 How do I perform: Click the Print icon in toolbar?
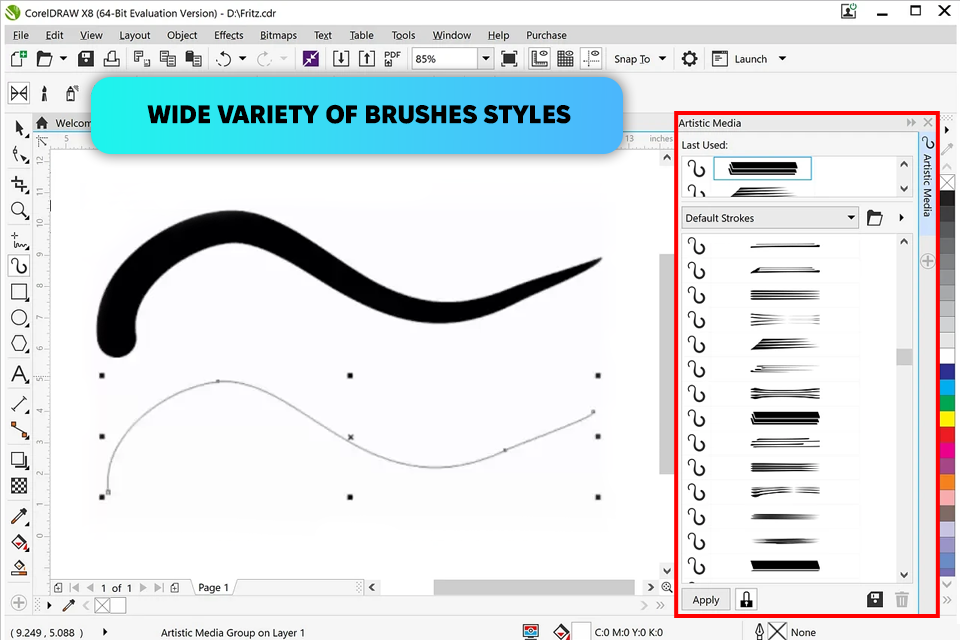[x=111, y=59]
